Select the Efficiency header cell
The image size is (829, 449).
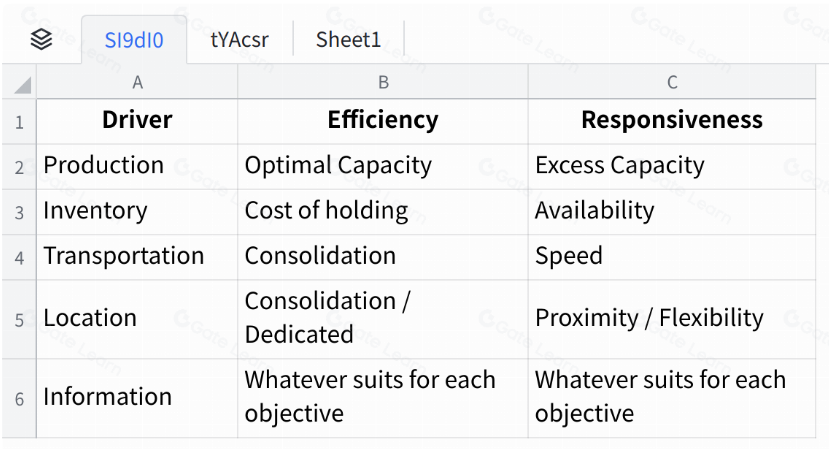point(383,122)
